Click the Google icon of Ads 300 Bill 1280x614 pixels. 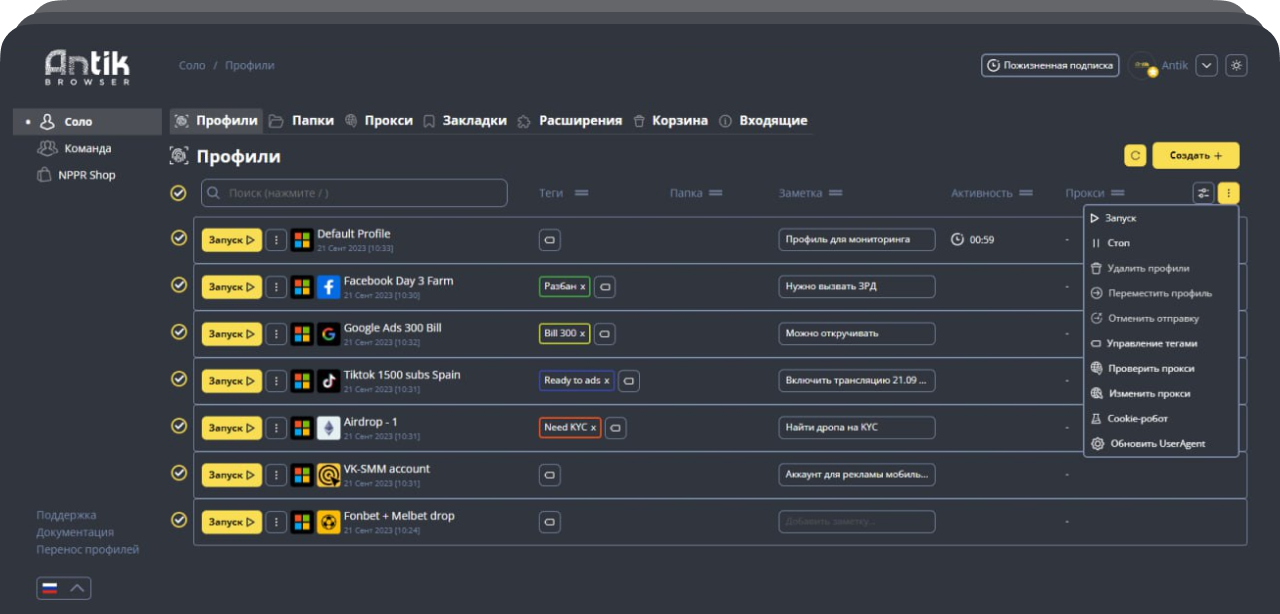[x=328, y=334]
